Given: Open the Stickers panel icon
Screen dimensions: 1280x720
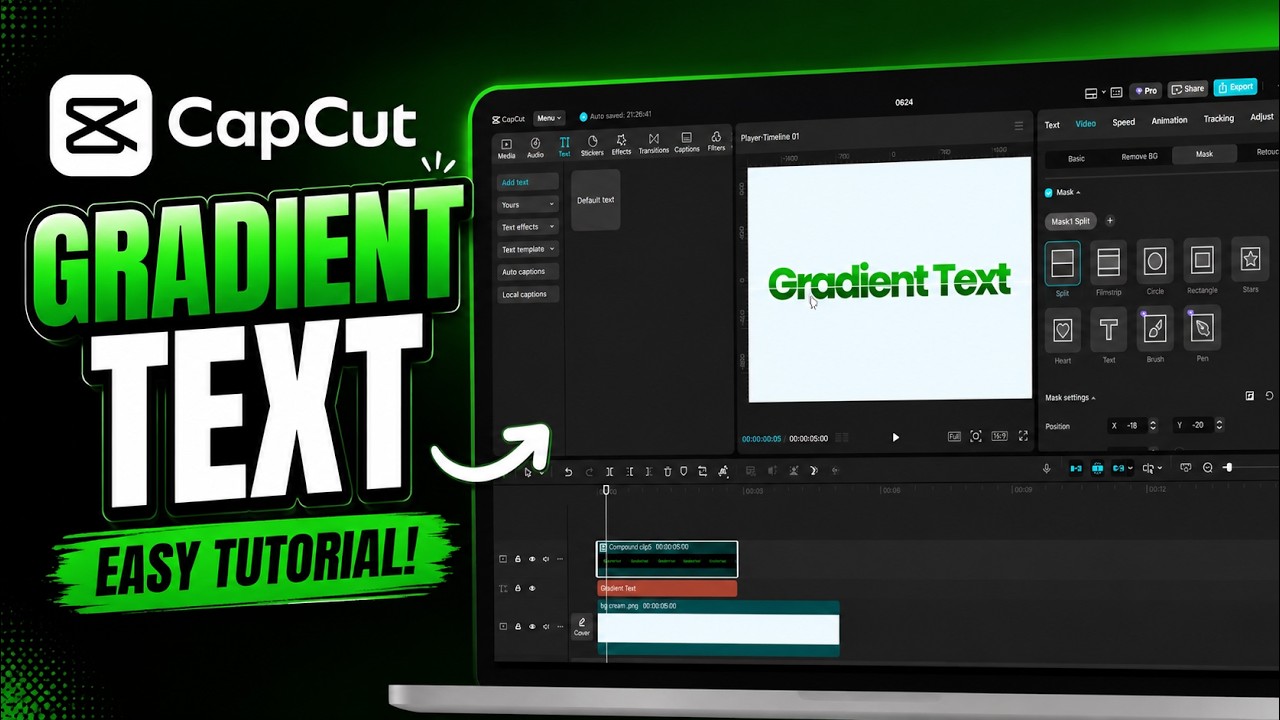Looking at the screenshot, I should (592, 146).
